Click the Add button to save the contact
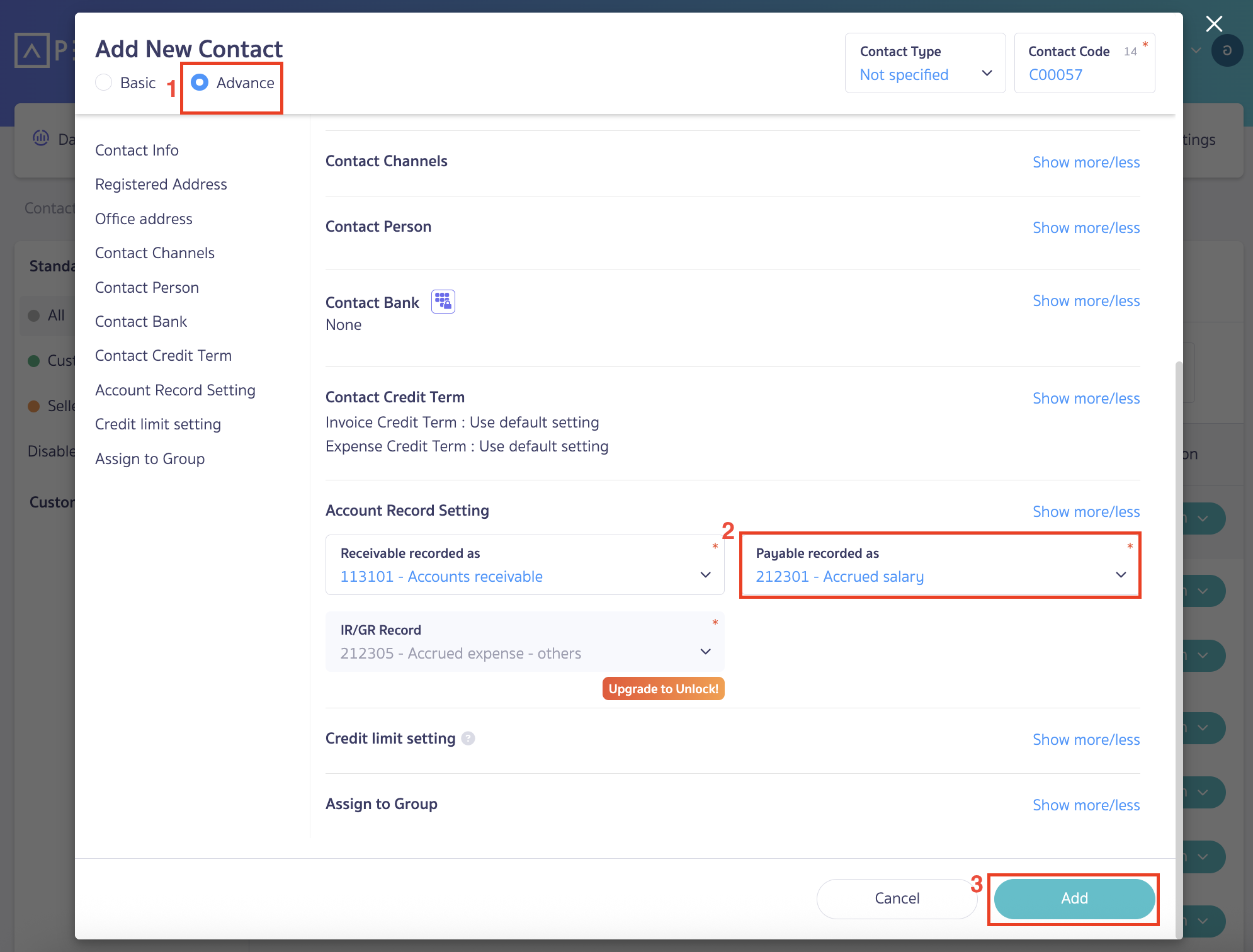1253x952 pixels. click(x=1073, y=898)
